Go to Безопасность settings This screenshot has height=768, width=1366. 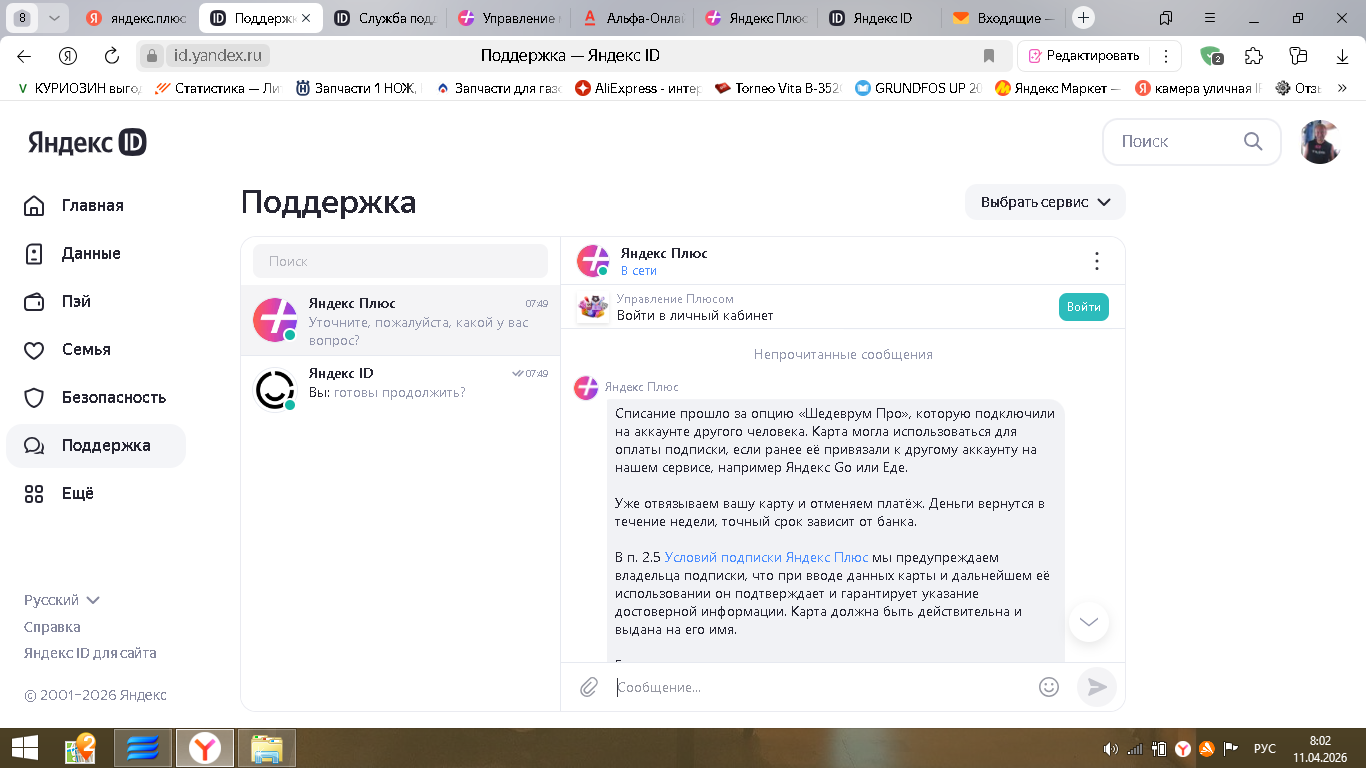coord(95,397)
